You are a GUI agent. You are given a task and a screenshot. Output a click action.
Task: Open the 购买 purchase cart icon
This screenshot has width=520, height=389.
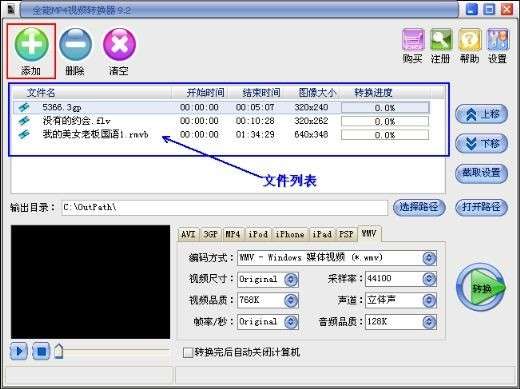point(413,40)
